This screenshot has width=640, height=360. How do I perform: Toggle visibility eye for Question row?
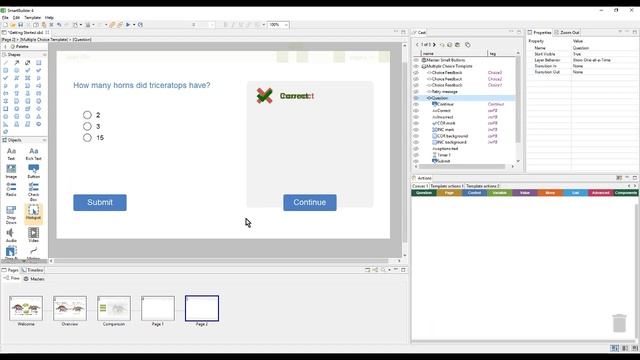[x=416, y=98]
